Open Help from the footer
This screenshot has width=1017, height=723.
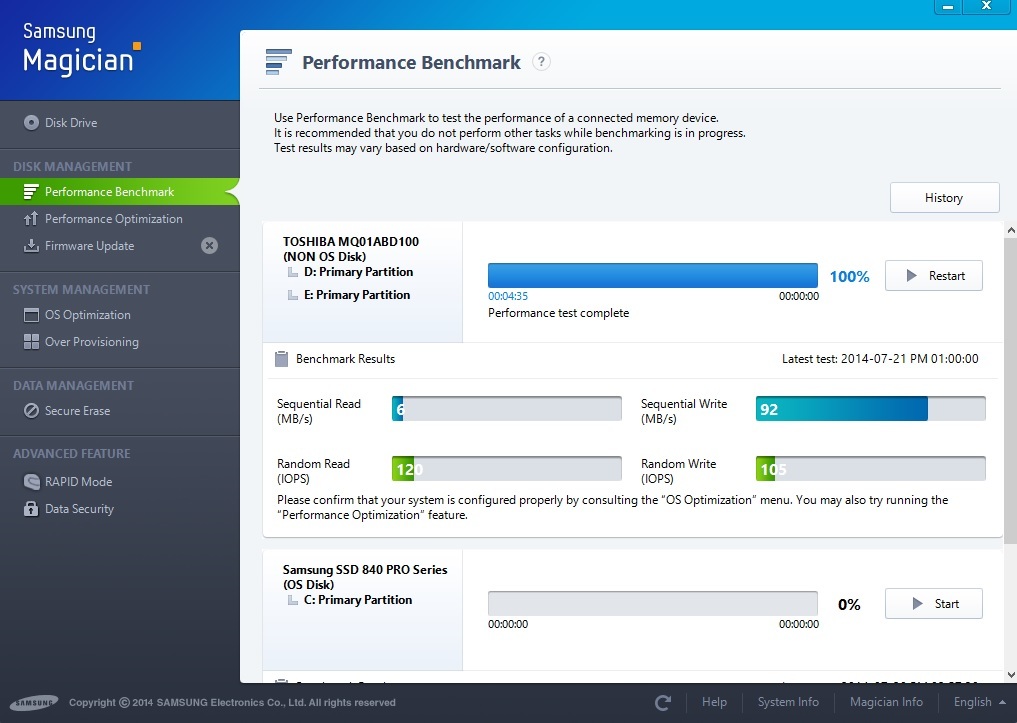tap(714, 702)
